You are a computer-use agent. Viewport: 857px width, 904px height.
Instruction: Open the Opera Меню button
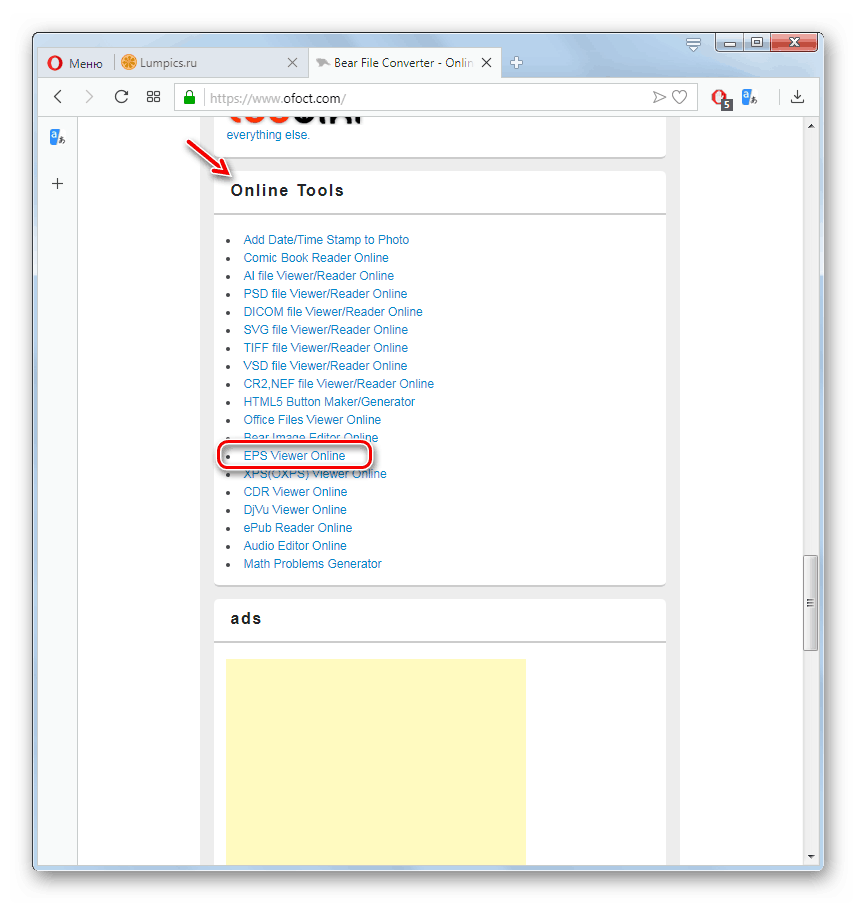coord(74,63)
